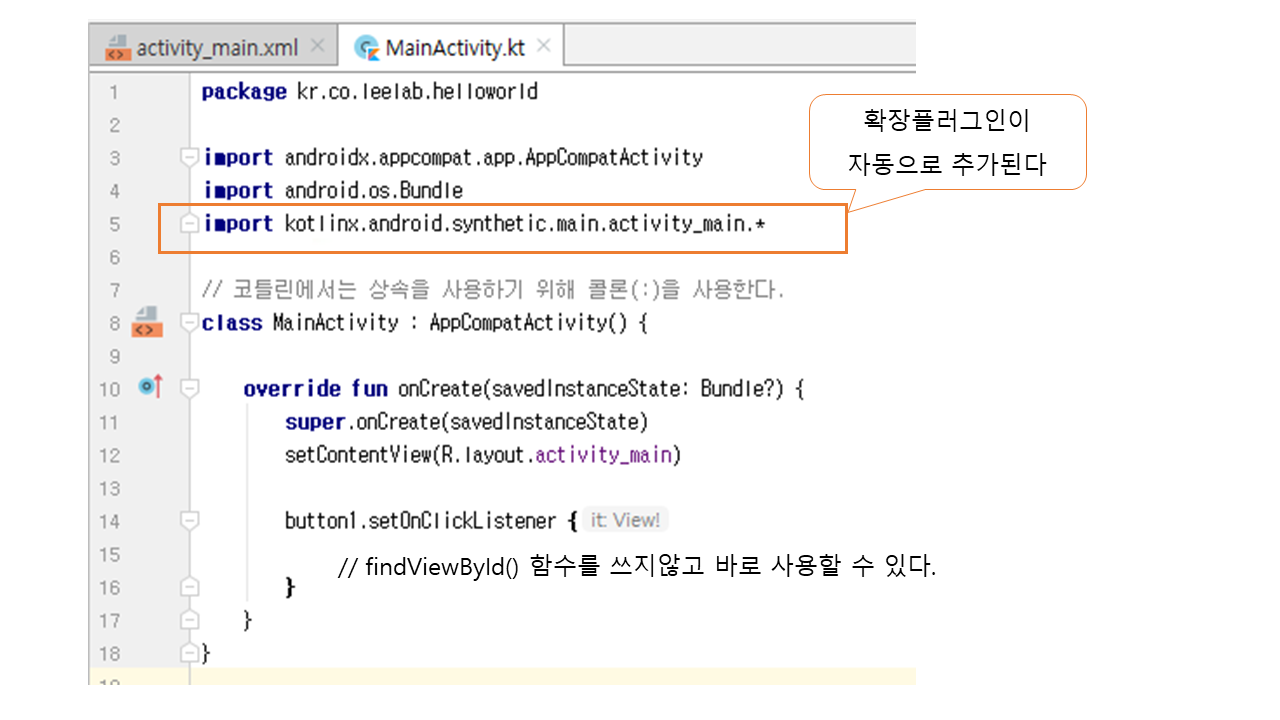Select the MainActivity.kt tab
1280x720 pixels.
454,47
